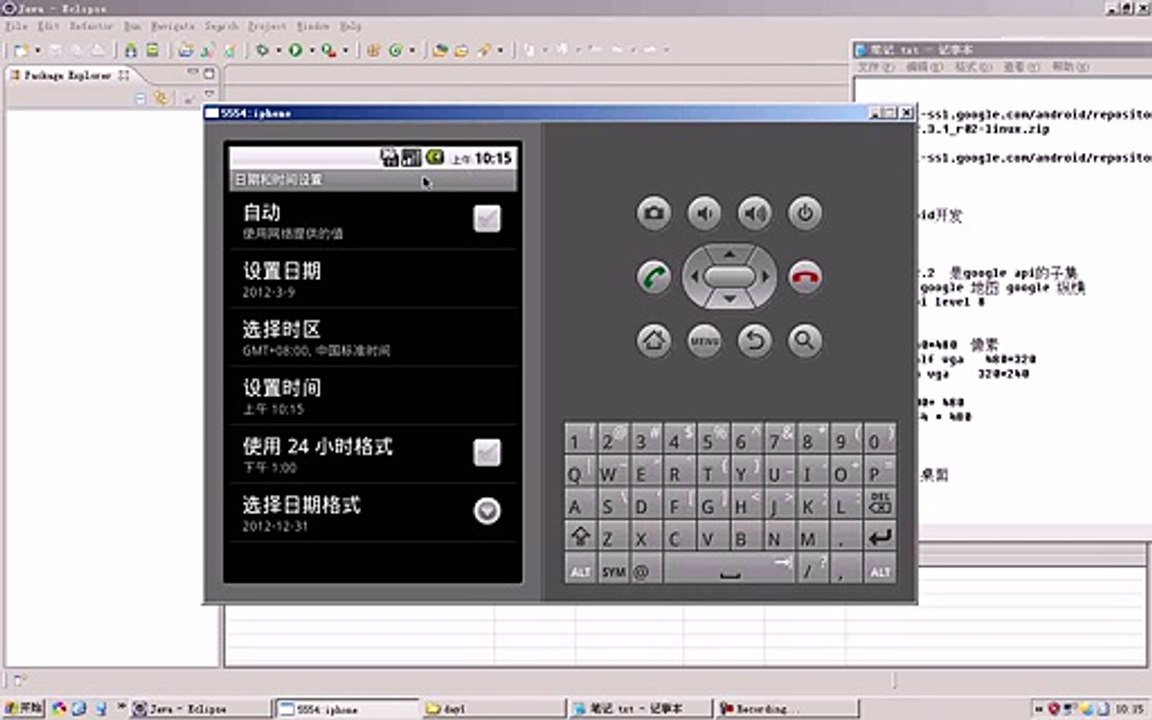Open 设置日期 setting row
1152x720 pixels.
pyautogui.click(x=372, y=279)
